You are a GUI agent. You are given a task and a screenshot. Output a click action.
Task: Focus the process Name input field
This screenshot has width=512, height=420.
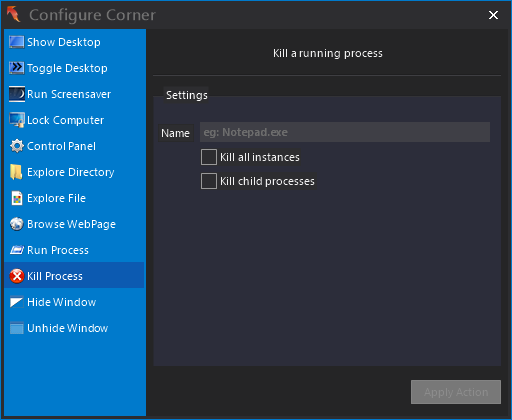345,132
